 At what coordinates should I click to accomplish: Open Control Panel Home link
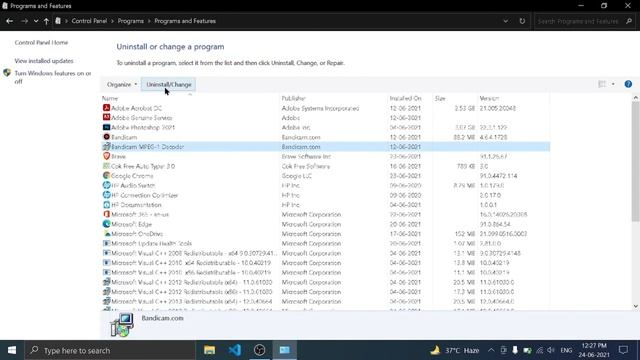41,42
